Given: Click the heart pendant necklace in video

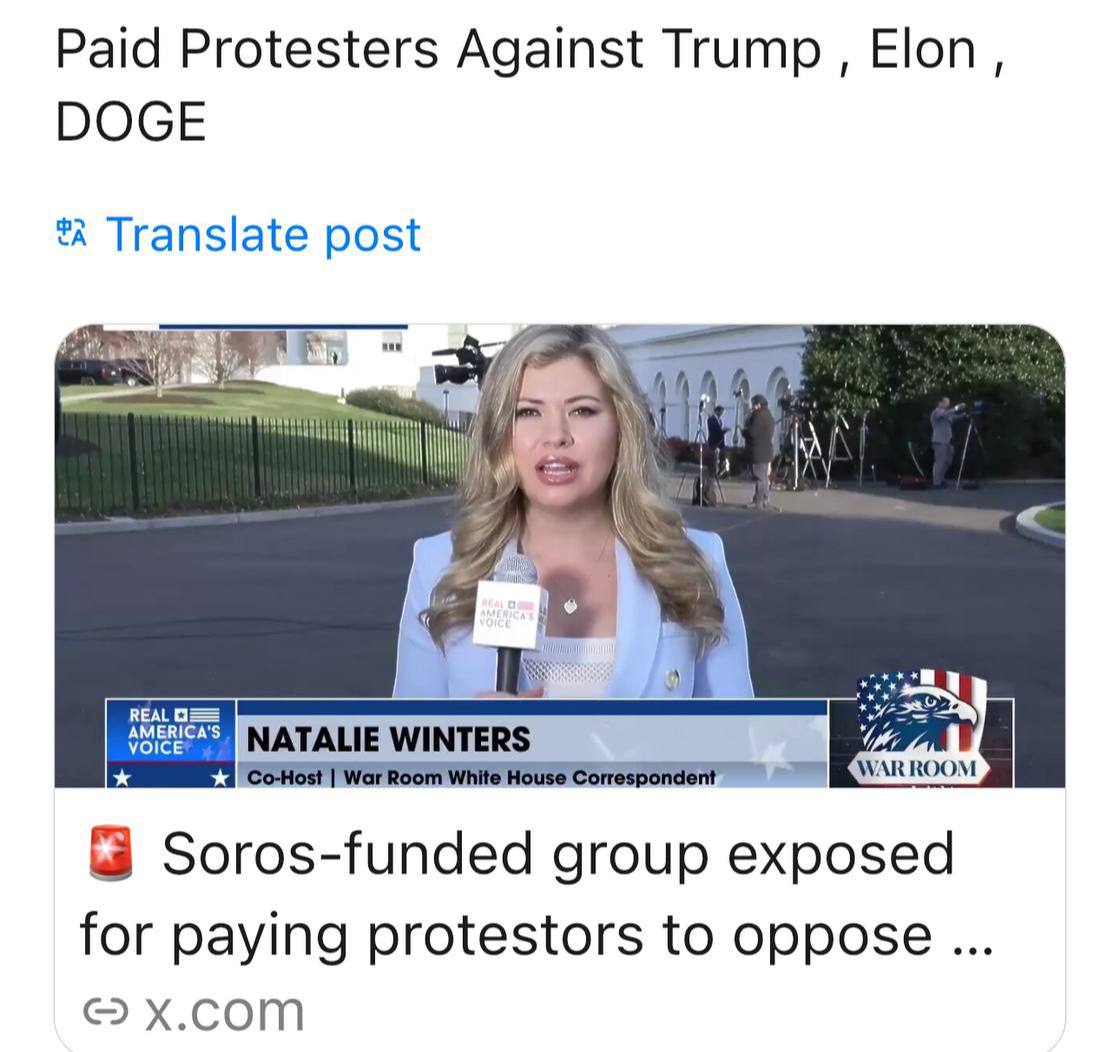Looking at the screenshot, I should (x=570, y=606).
